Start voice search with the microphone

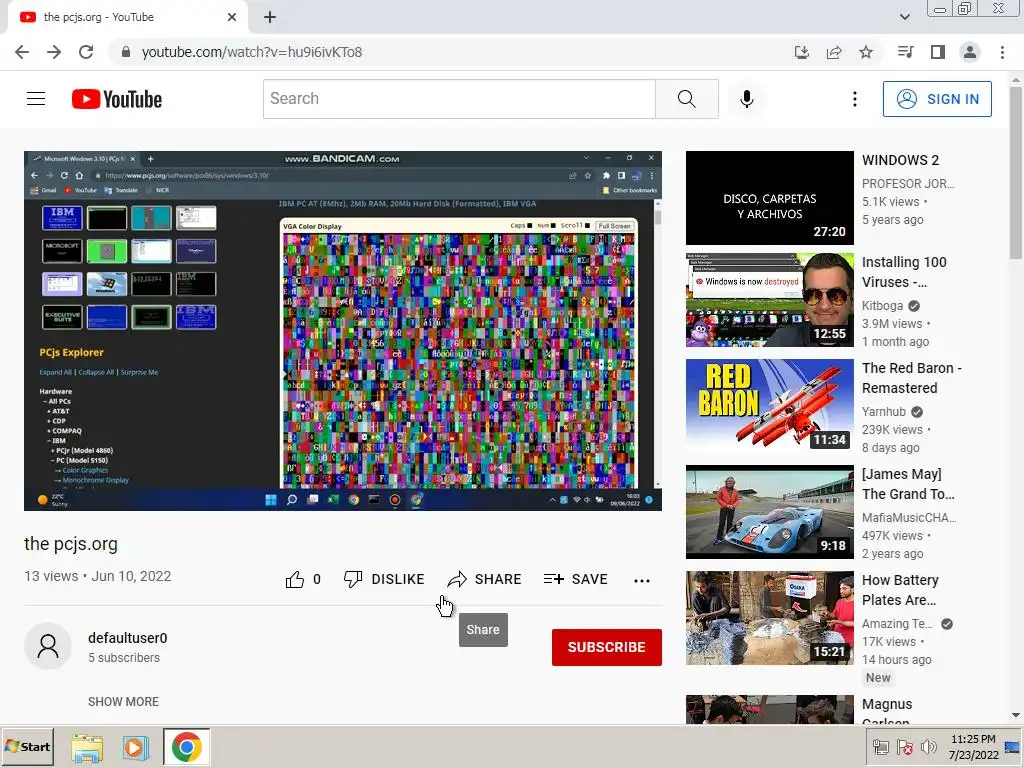(746, 99)
